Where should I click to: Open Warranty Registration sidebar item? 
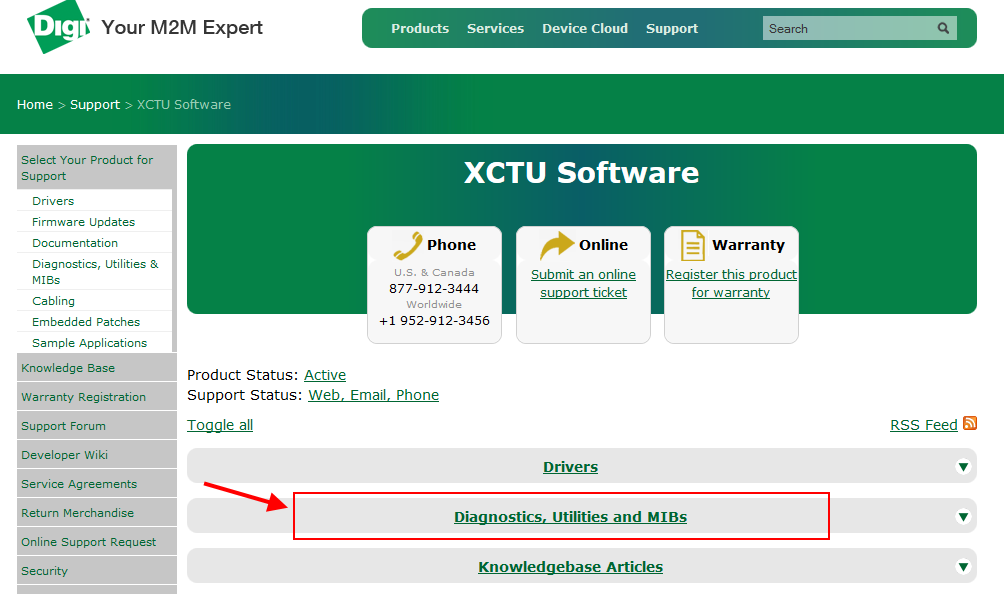pyautogui.click(x=97, y=397)
